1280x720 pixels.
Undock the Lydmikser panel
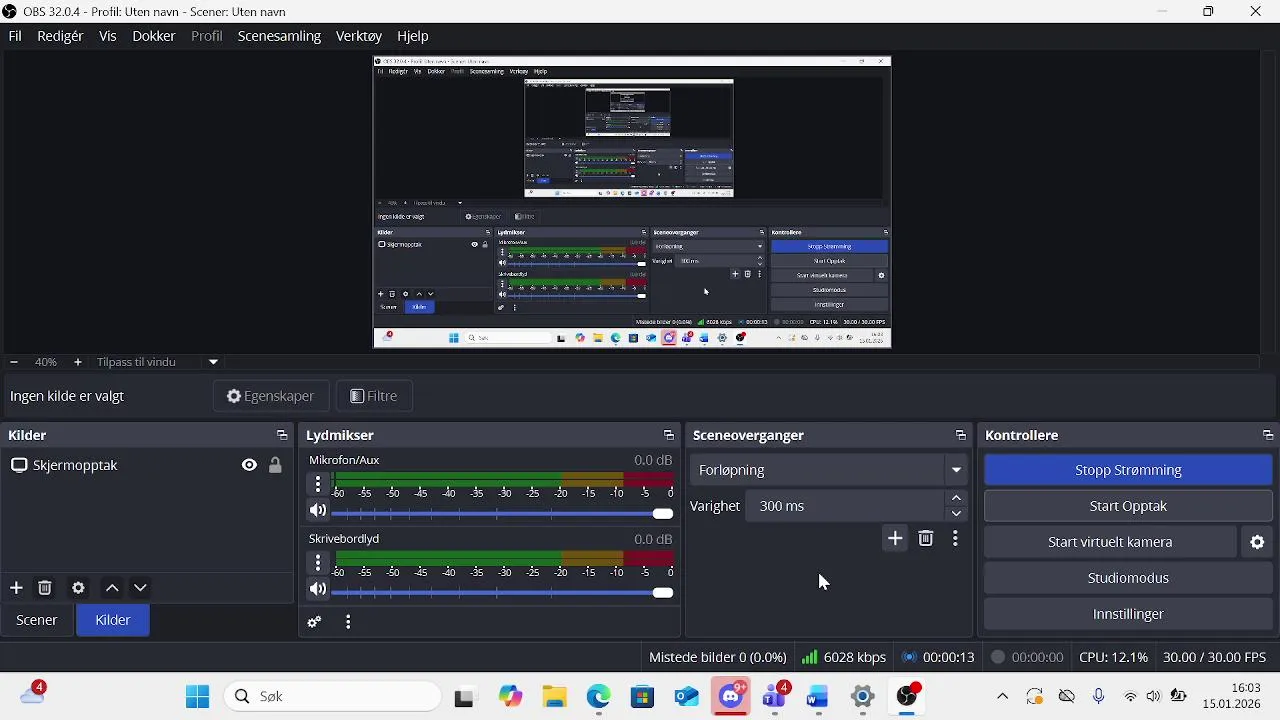click(x=669, y=435)
